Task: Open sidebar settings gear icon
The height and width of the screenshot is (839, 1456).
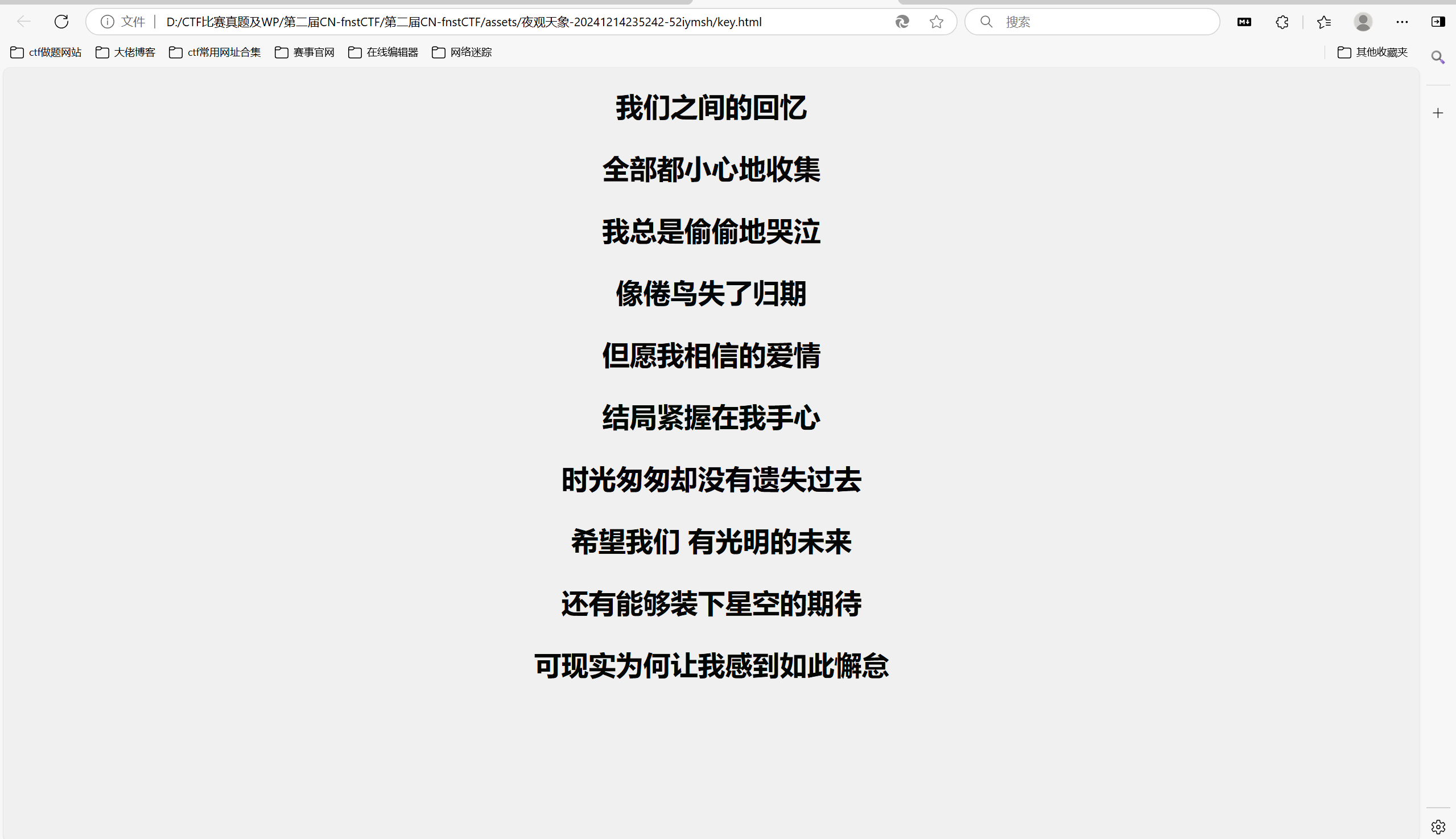Action: 1438,828
